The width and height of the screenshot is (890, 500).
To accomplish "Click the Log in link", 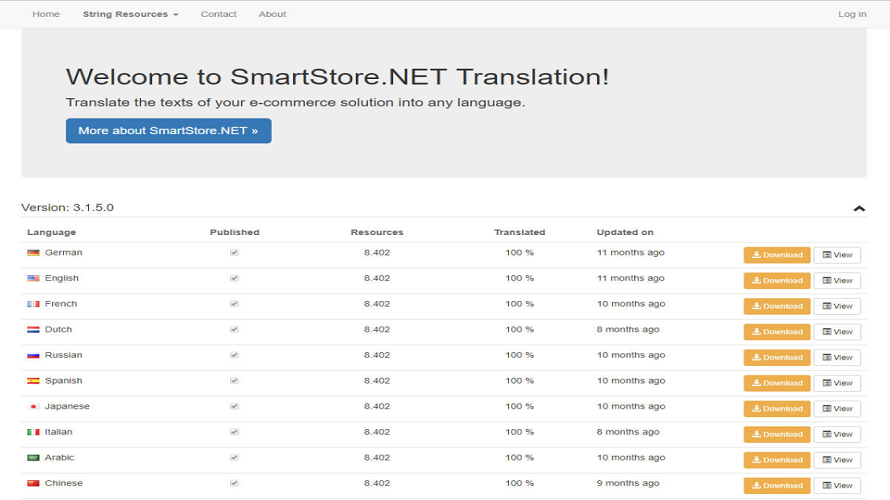I will tap(852, 14).
